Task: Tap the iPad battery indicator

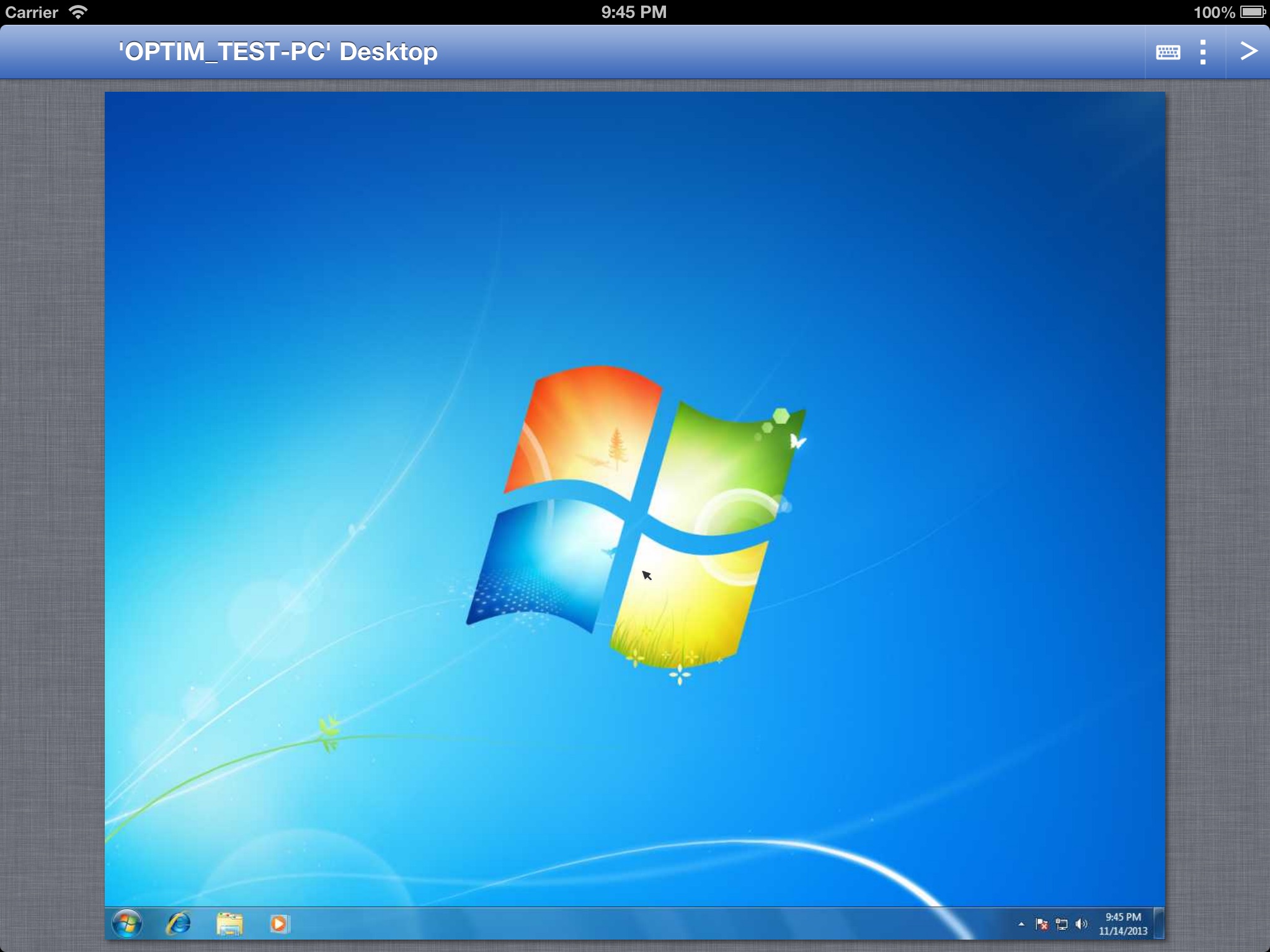Action: pyautogui.click(x=1251, y=12)
